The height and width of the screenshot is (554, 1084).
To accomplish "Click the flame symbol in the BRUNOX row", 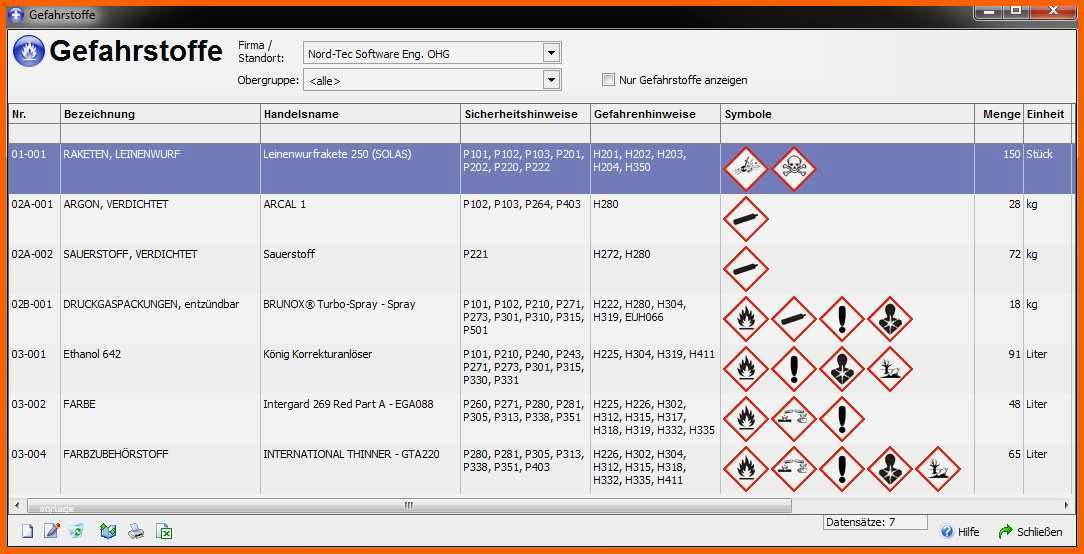I will (x=745, y=319).
